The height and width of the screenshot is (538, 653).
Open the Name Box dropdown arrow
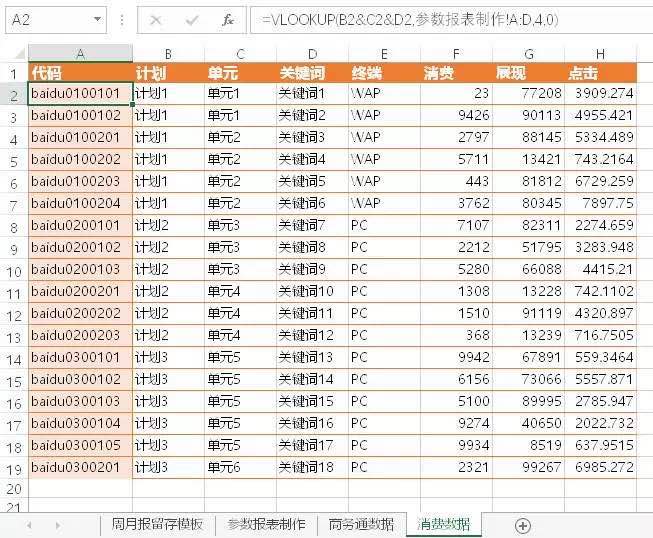97,19
